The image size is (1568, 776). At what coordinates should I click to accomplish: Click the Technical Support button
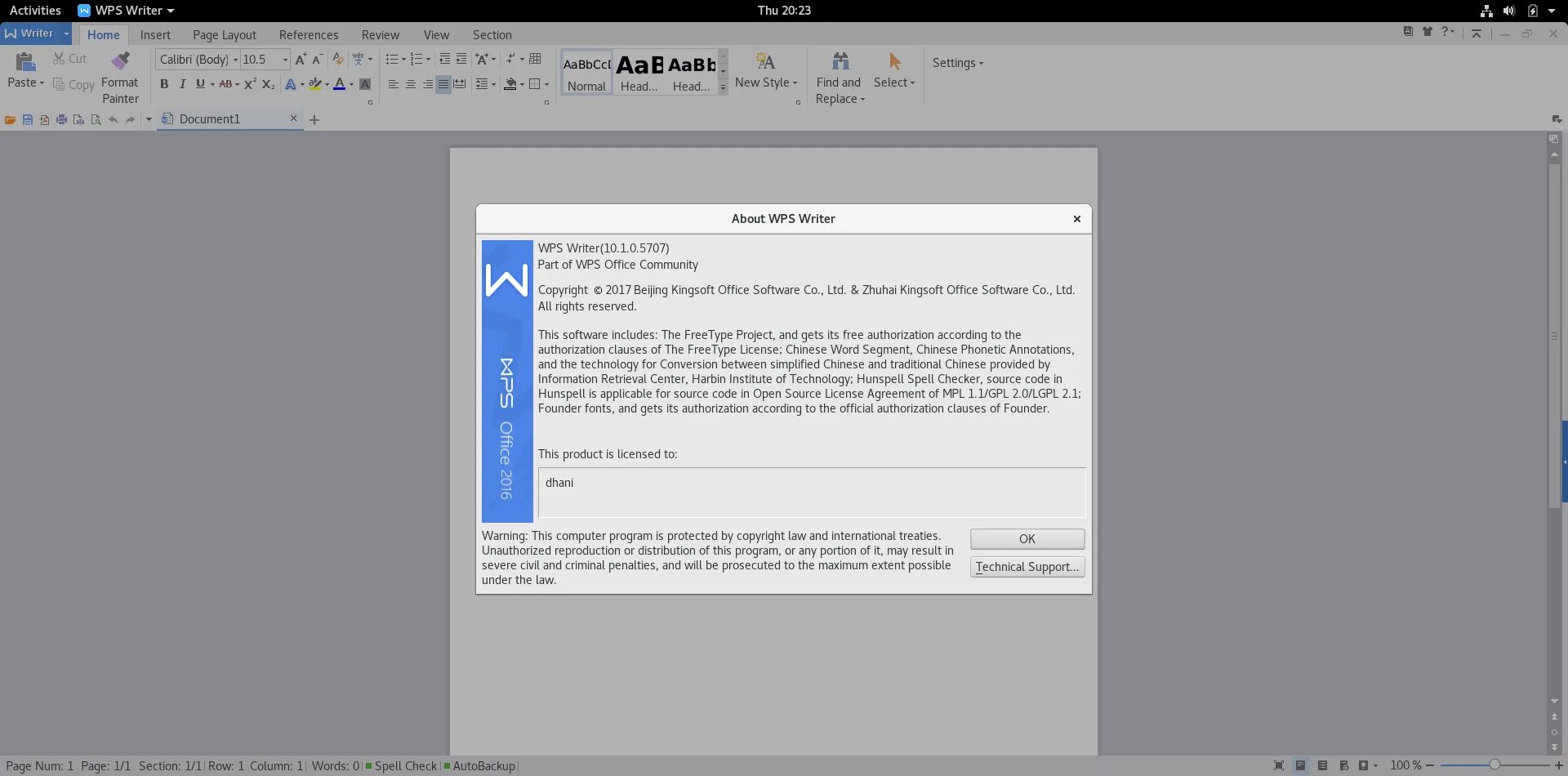[x=1027, y=567]
